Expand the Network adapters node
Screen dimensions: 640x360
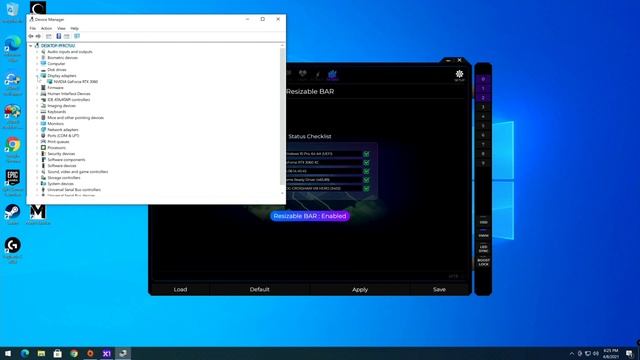(37, 129)
